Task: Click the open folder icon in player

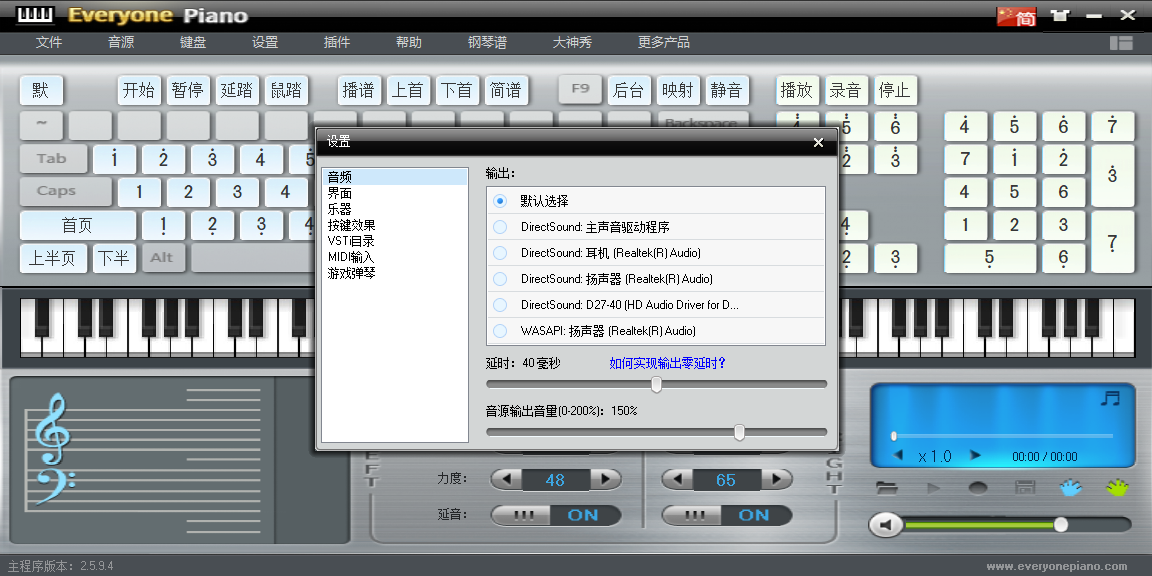Action: point(886,488)
